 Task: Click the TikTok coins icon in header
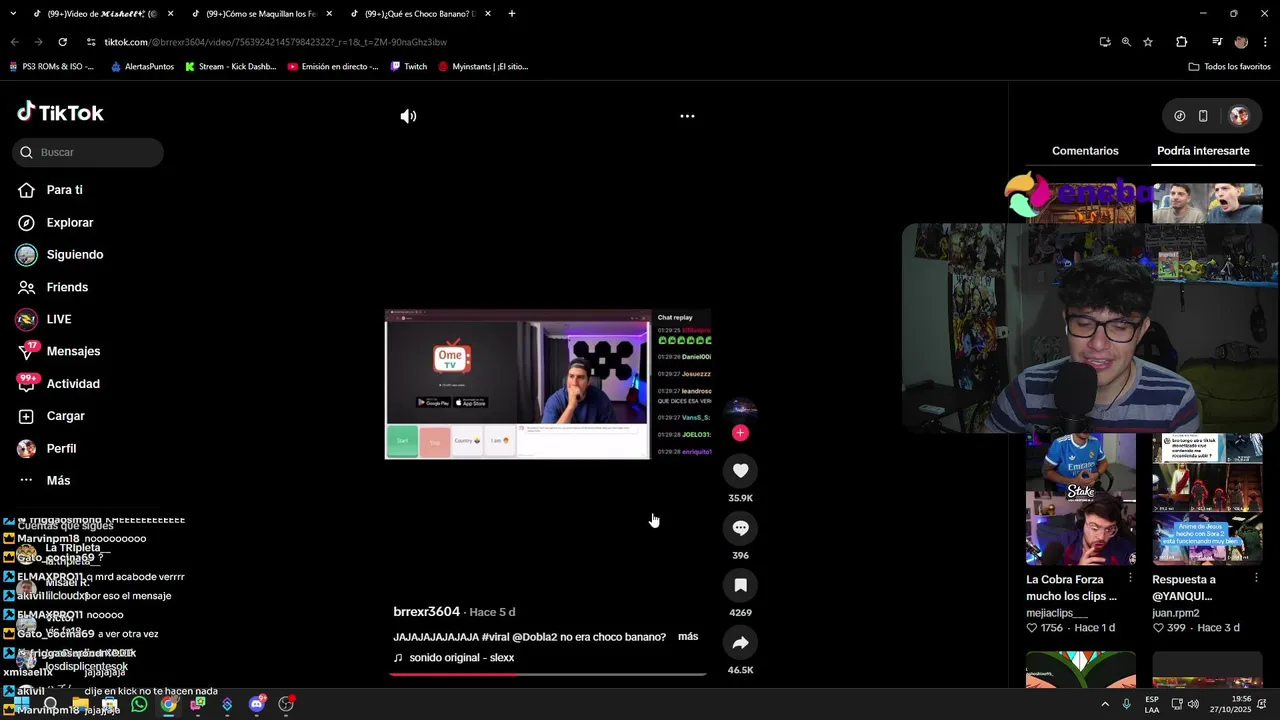[1180, 116]
